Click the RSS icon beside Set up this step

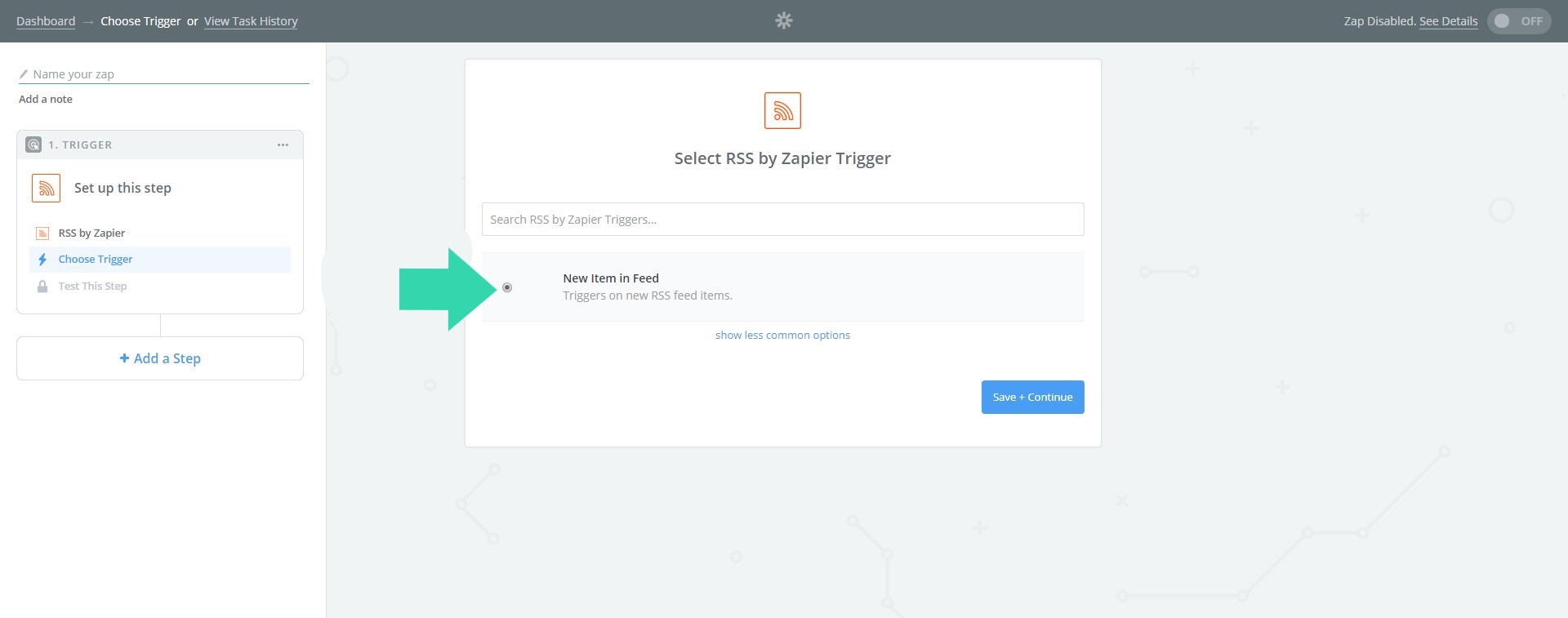coord(47,188)
